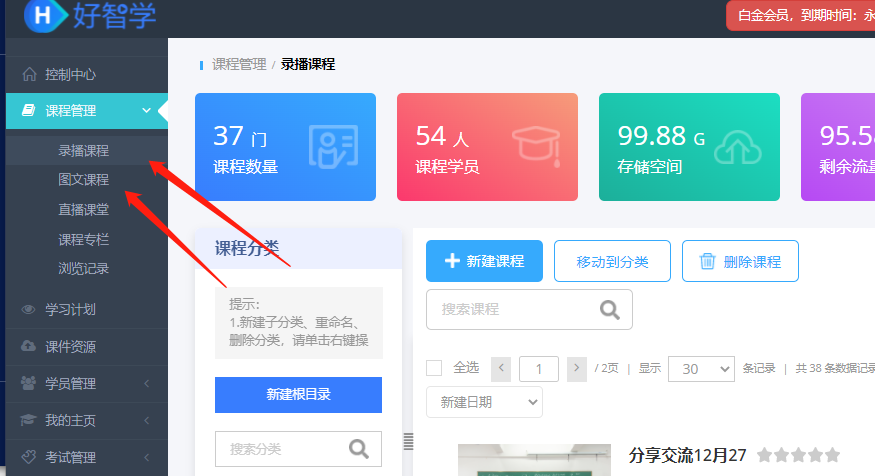This screenshot has width=875, height=476.
Task: Open the 控制中心 home icon
Action: (30, 74)
